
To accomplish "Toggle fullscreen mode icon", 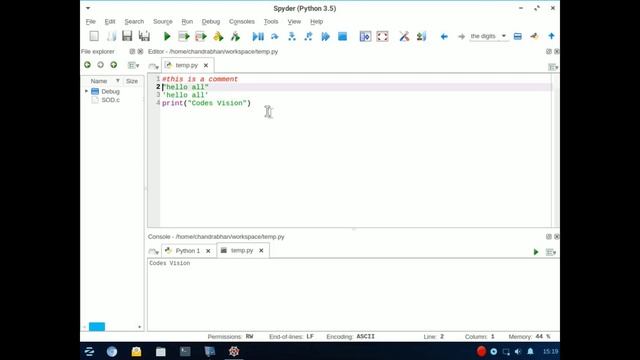I will click(x=382, y=36).
